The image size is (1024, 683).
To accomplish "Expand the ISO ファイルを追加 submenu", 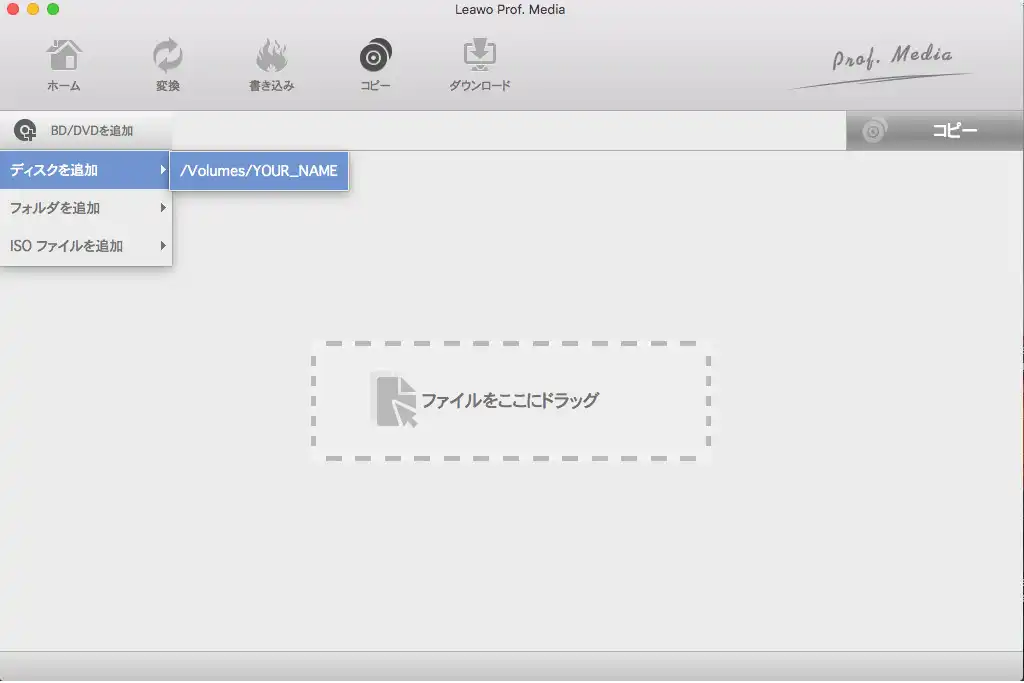I will point(164,245).
